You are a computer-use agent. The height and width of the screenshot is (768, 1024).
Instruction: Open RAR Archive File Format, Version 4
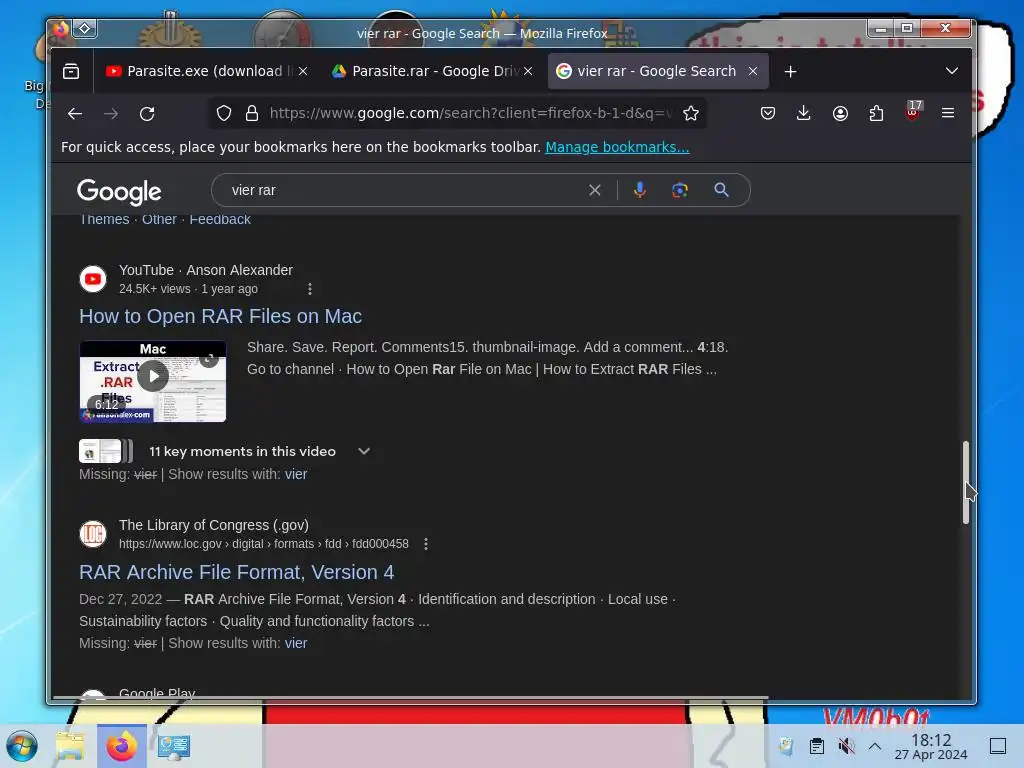point(236,572)
